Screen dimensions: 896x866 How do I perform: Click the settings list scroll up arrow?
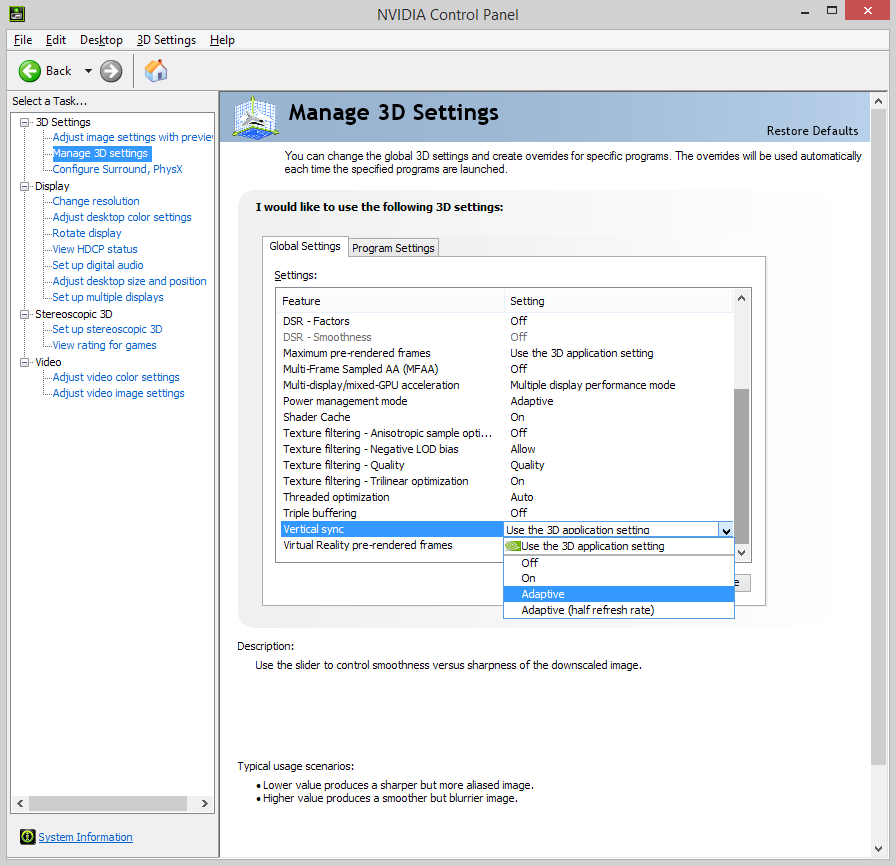pyautogui.click(x=741, y=298)
